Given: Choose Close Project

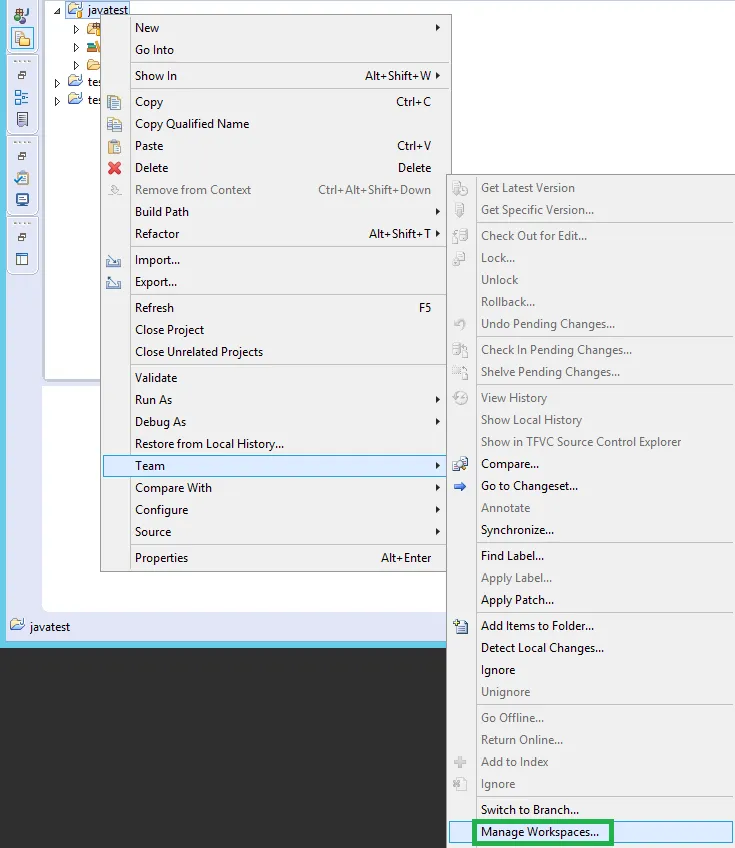Looking at the screenshot, I should click(x=274, y=330).
